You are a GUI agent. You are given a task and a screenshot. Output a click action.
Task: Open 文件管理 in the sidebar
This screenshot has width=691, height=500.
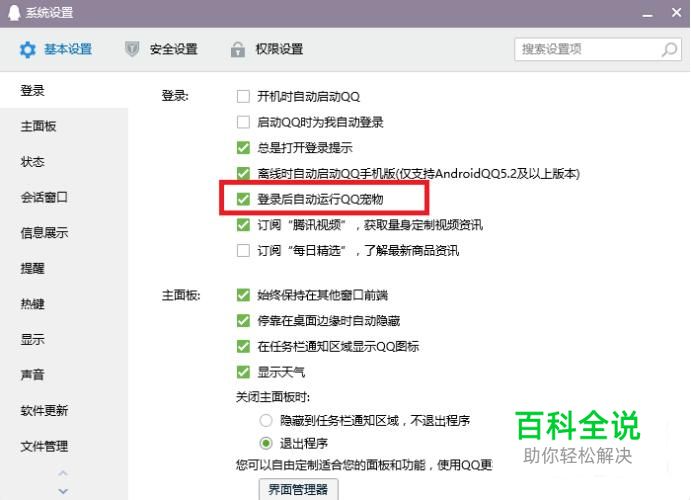64,446
